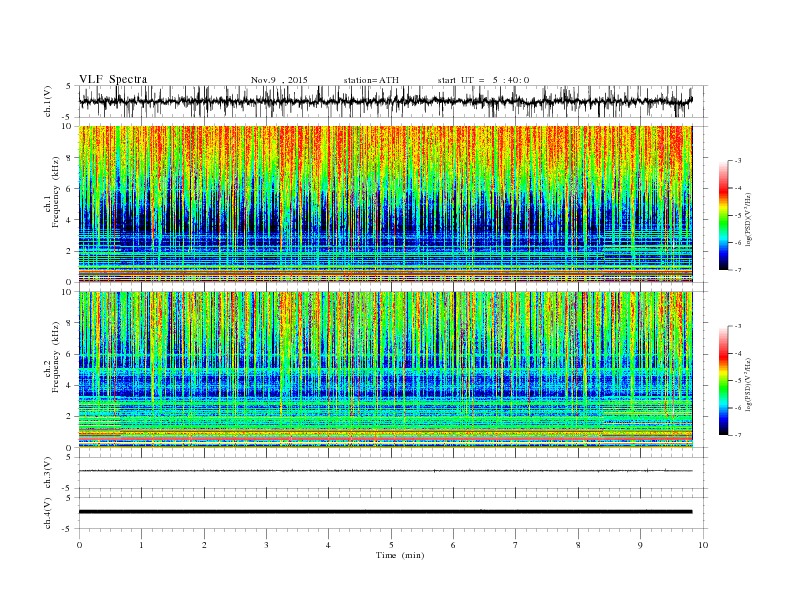
Task: Click the ch.1 'Frequency (kHz)' axis label
Action: (x=55, y=192)
